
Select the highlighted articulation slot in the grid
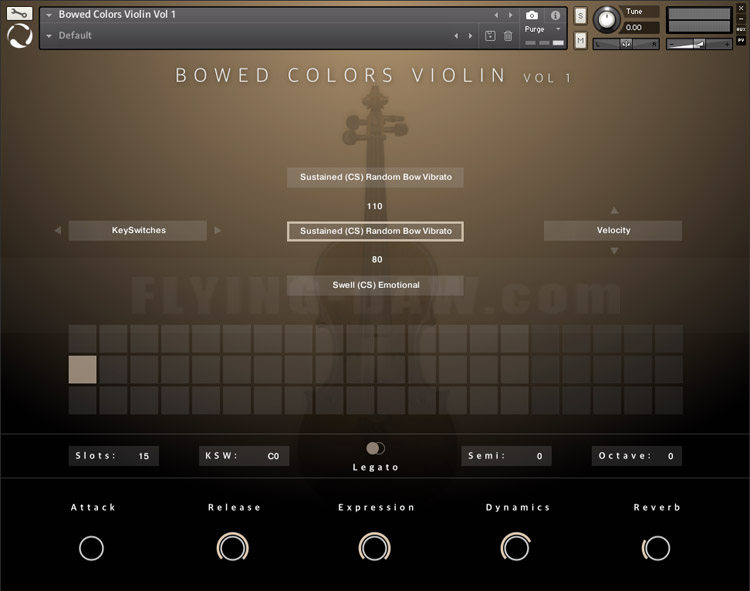[82, 369]
